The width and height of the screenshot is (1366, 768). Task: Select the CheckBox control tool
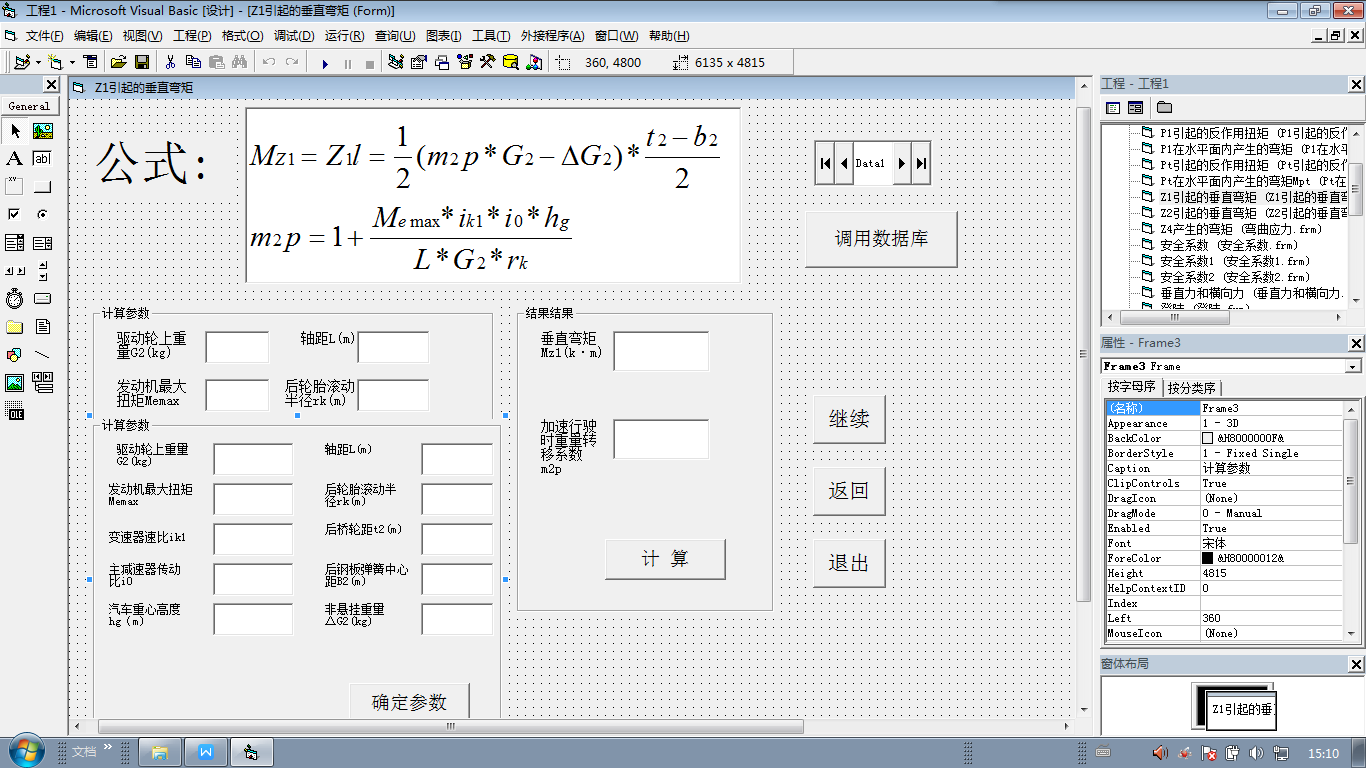(x=14, y=215)
